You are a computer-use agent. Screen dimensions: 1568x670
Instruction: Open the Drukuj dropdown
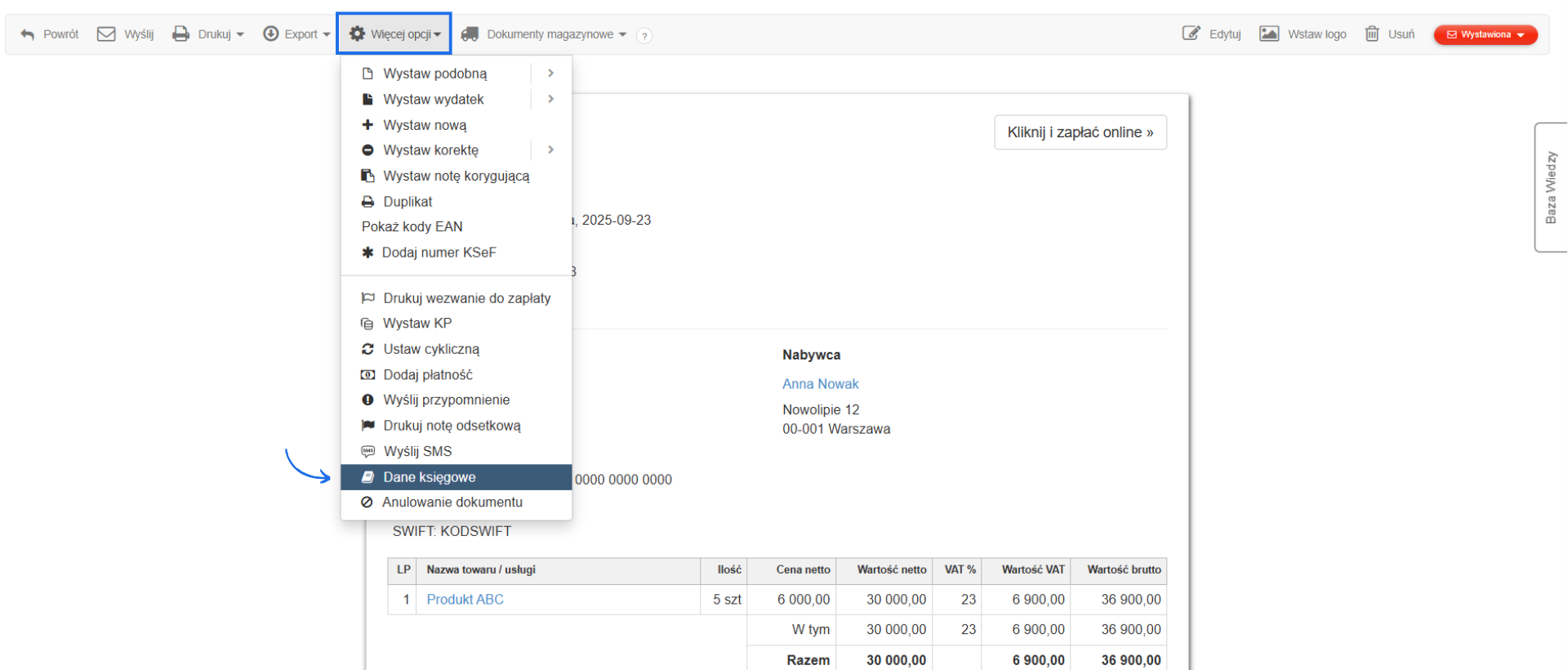[x=208, y=34]
